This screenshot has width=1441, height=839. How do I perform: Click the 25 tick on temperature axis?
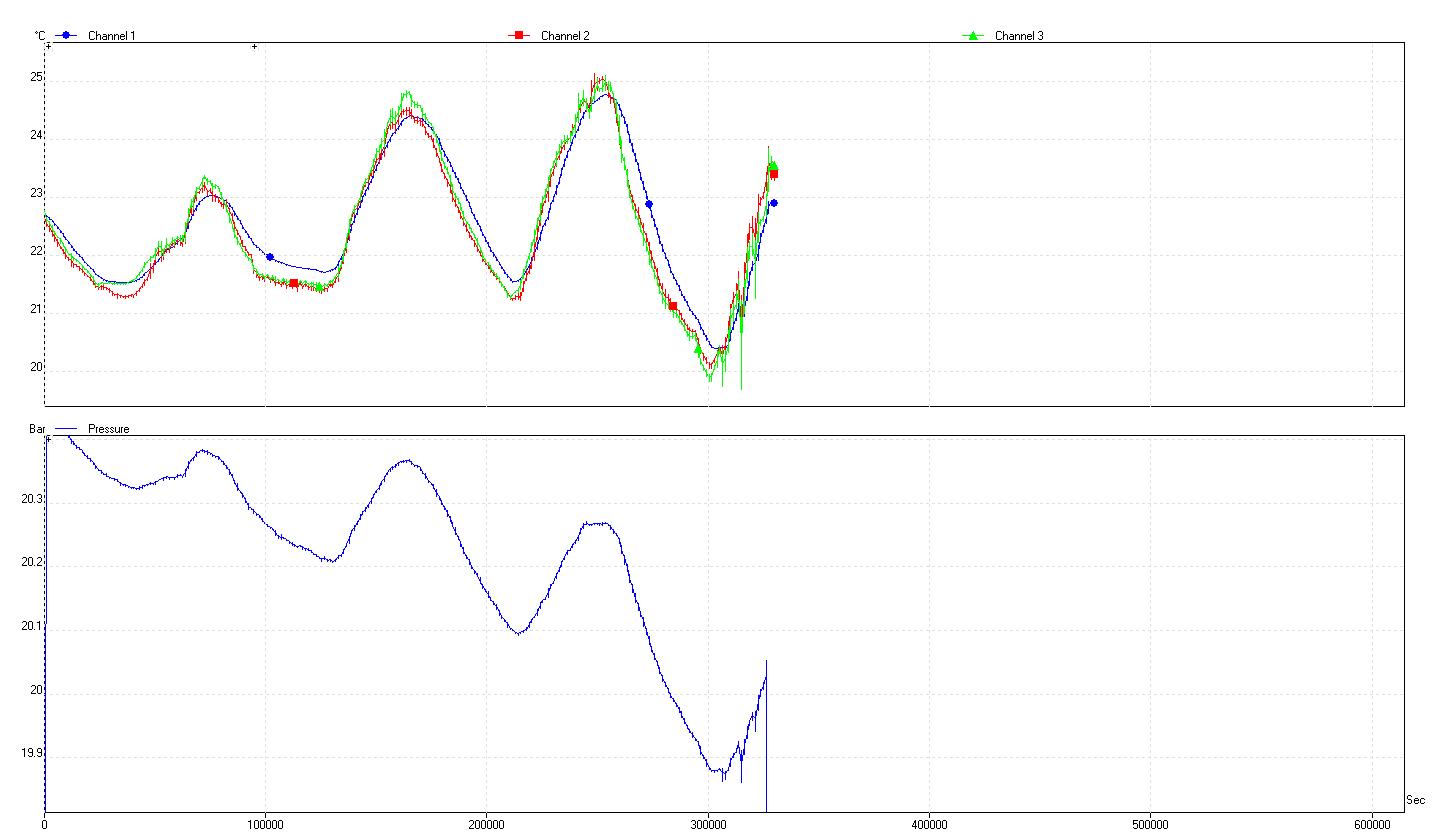point(37,77)
